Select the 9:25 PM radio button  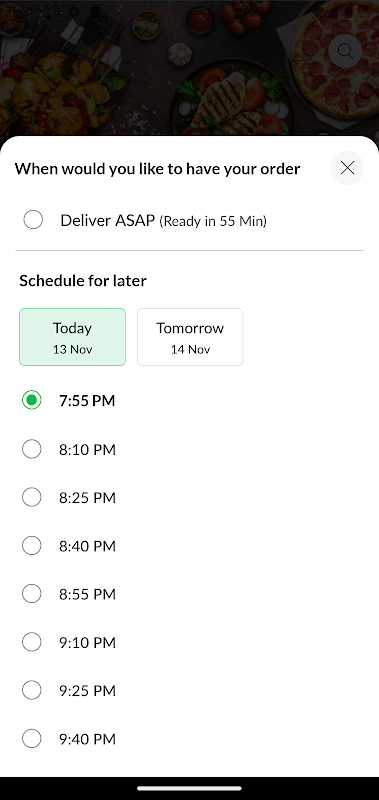click(x=32, y=690)
